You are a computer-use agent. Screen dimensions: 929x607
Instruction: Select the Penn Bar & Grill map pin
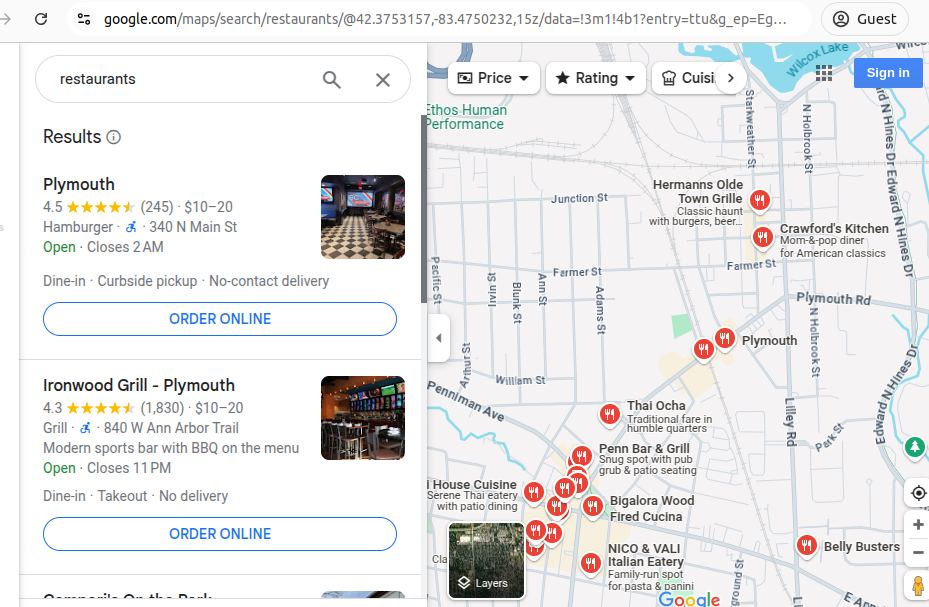pos(582,457)
